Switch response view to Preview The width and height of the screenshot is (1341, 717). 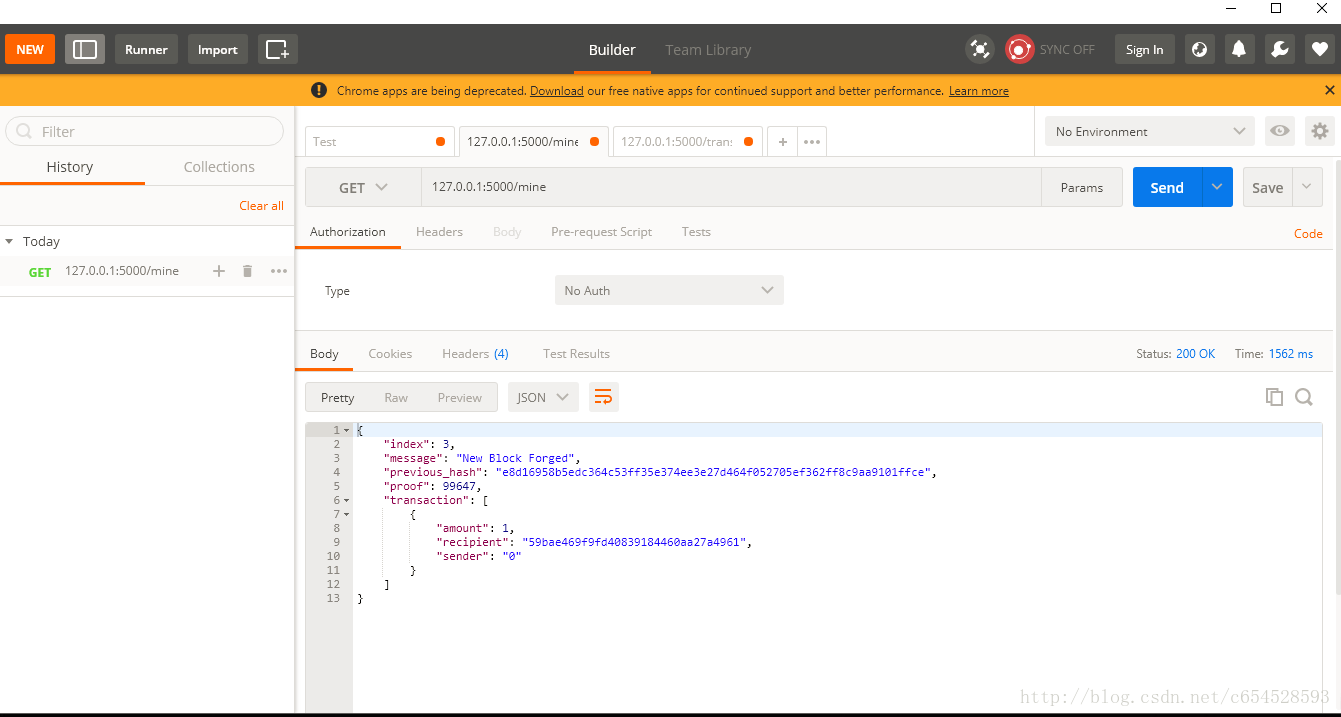tap(459, 397)
